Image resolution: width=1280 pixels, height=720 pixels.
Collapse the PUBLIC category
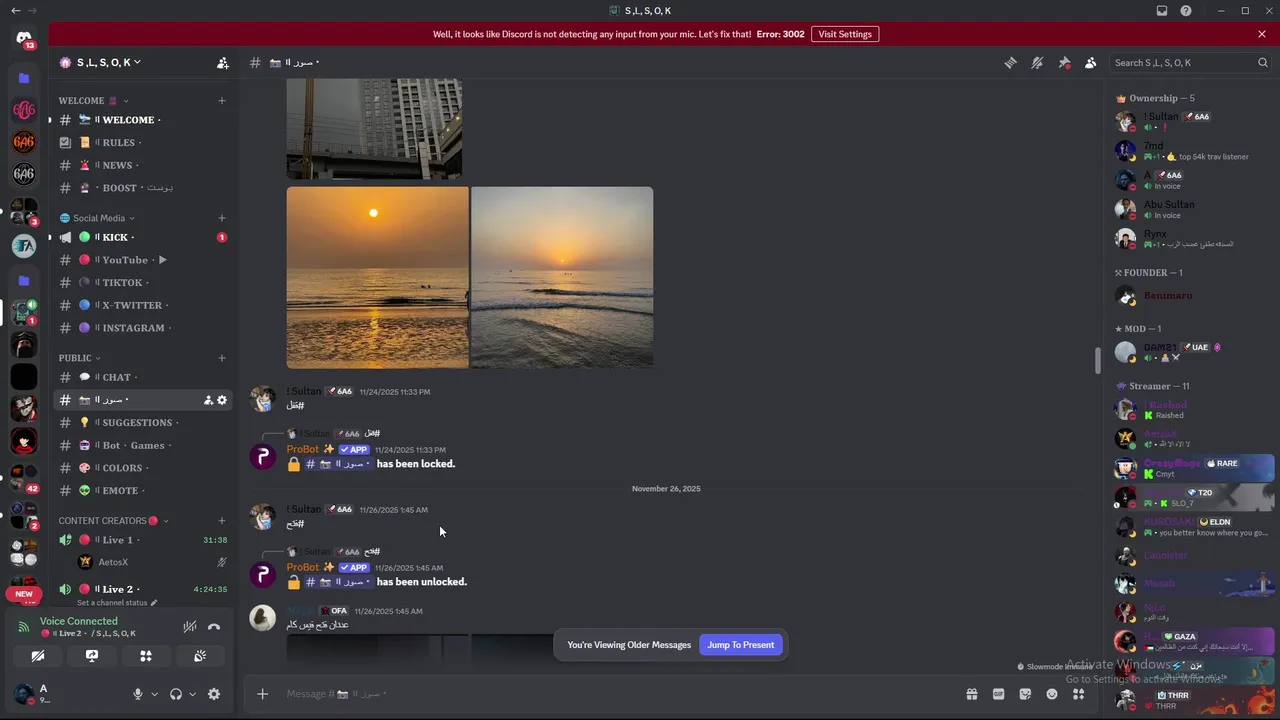79,358
